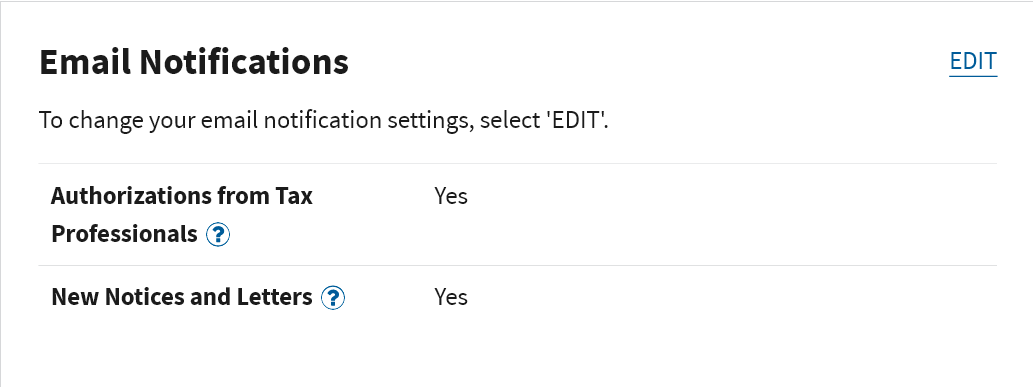1033x387 pixels.
Task: Click the divider line above New Notices row
Action: [518, 266]
